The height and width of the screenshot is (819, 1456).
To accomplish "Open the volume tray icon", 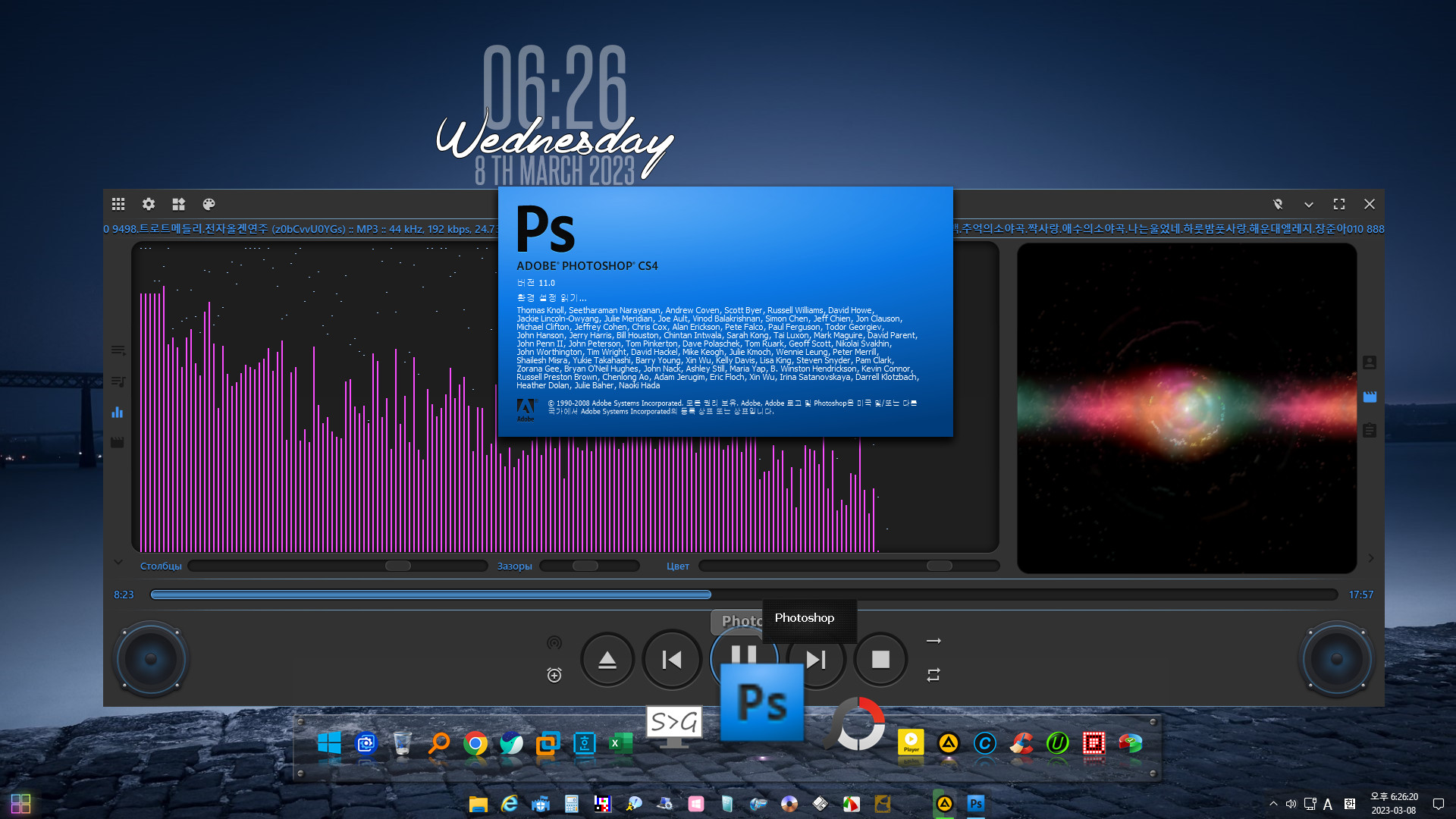I will (x=1291, y=804).
